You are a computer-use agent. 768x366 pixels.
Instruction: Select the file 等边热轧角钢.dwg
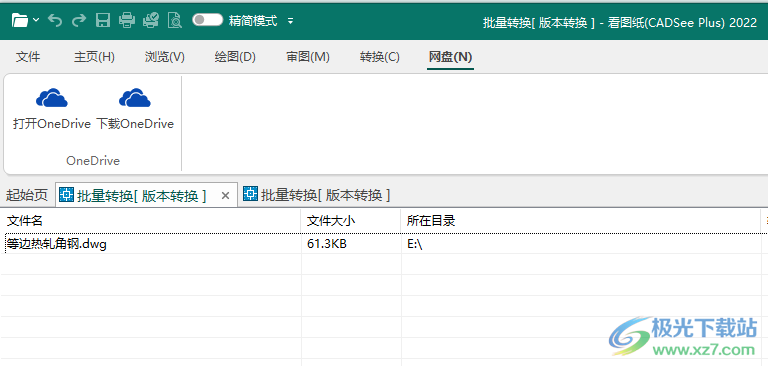click(57, 244)
